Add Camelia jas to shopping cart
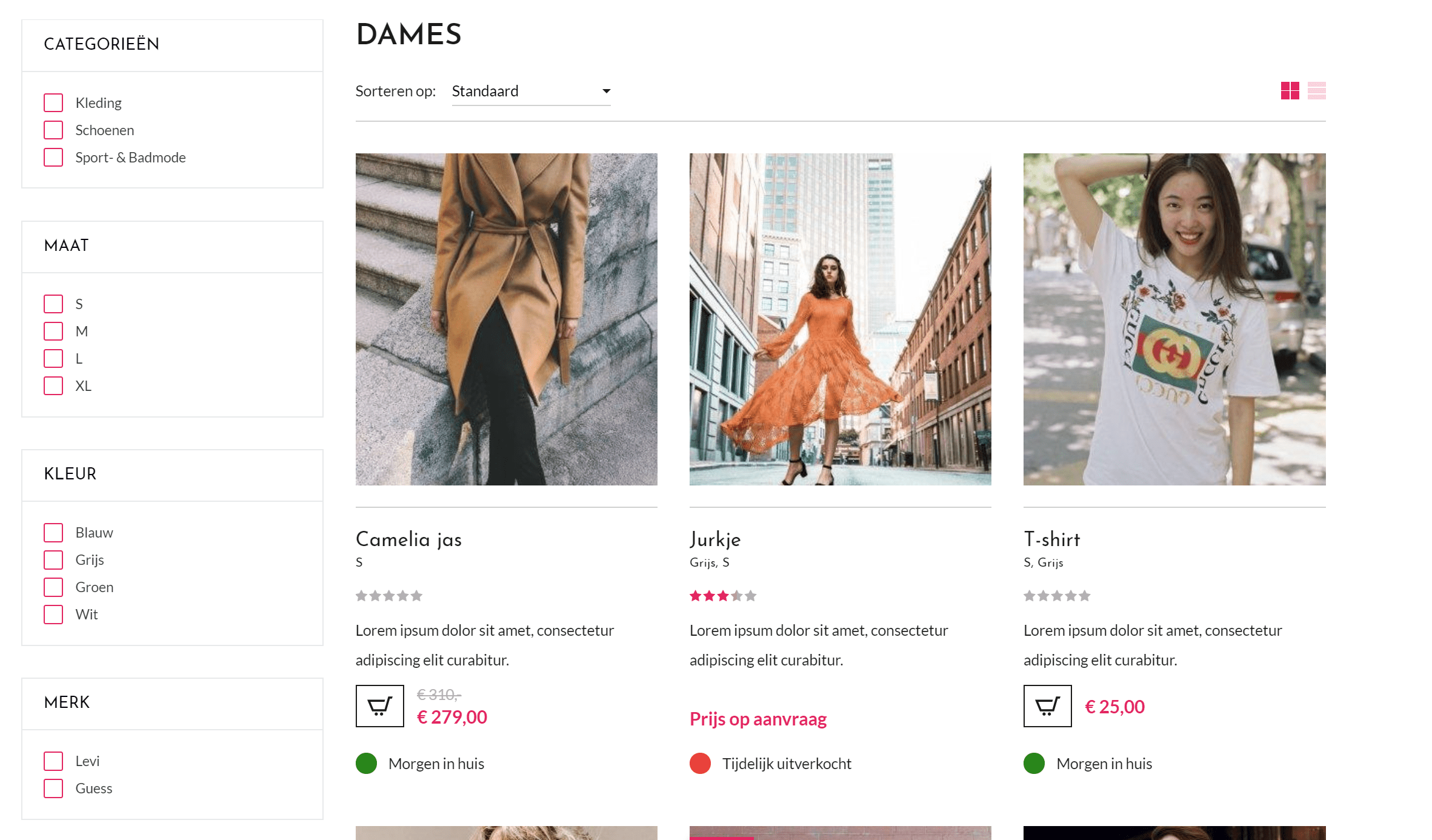Screen dimensions: 1432x840 coord(379,706)
